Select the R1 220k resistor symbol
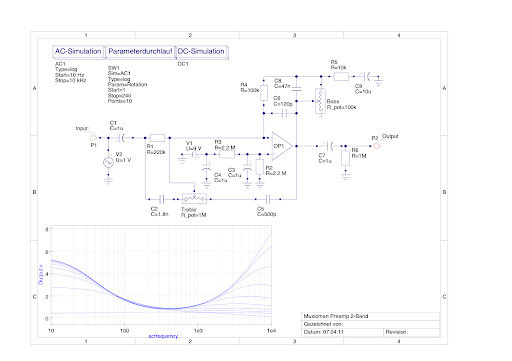The width and height of the screenshot is (512, 361). click(x=157, y=138)
